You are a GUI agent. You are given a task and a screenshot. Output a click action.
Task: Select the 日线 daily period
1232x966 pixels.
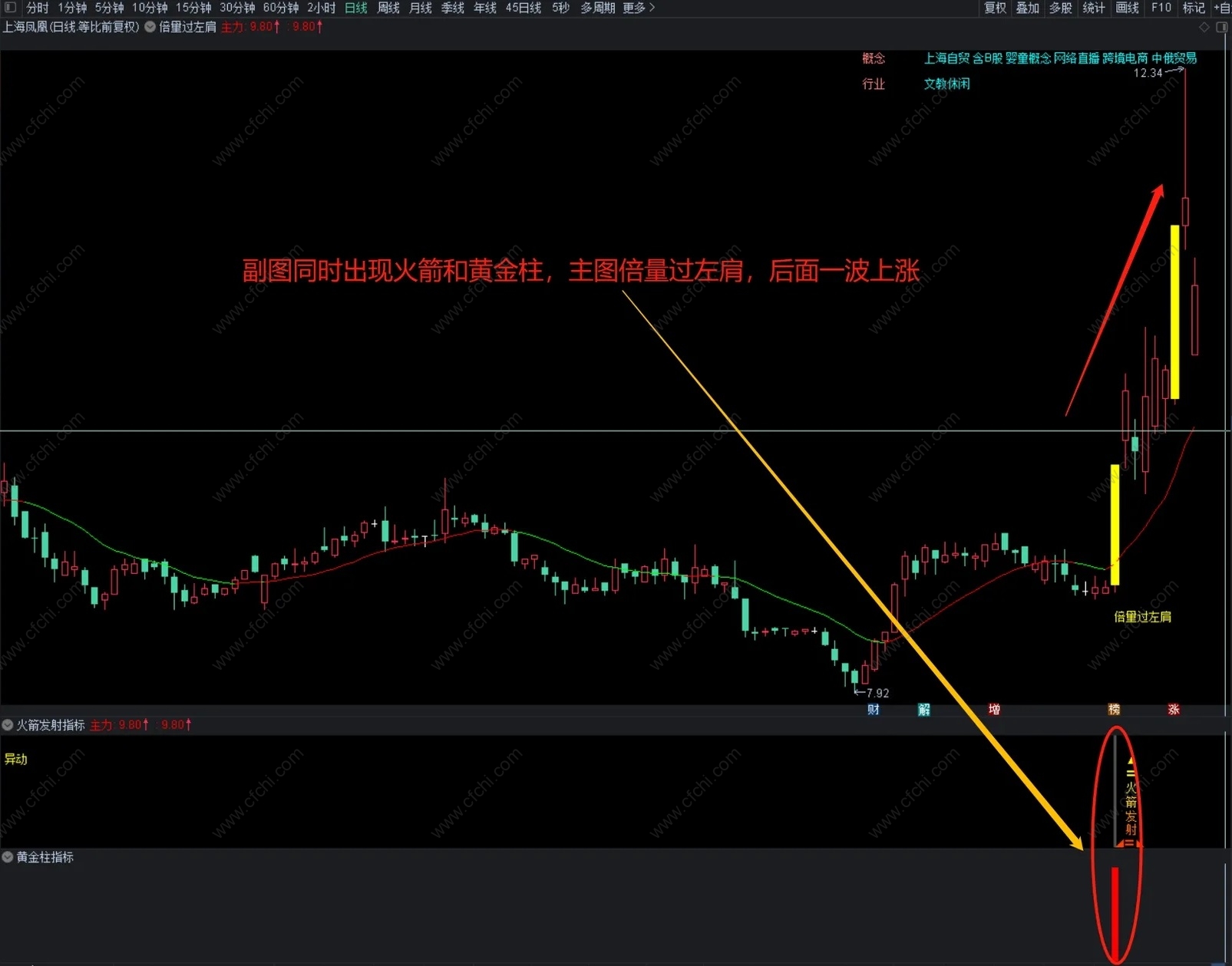pos(356,8)
